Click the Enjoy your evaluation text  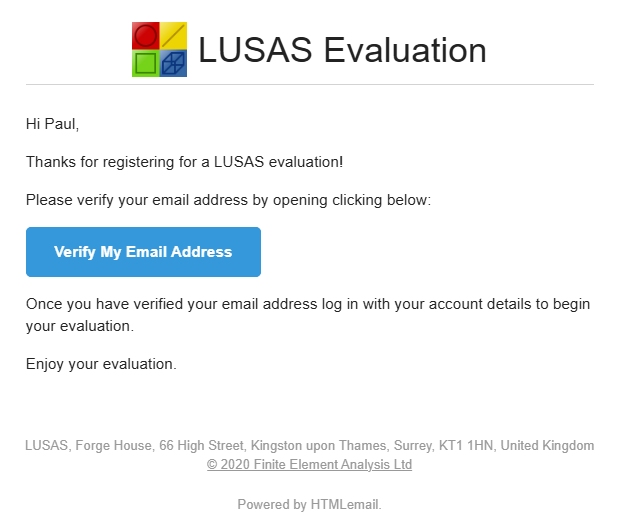[101, 364]
